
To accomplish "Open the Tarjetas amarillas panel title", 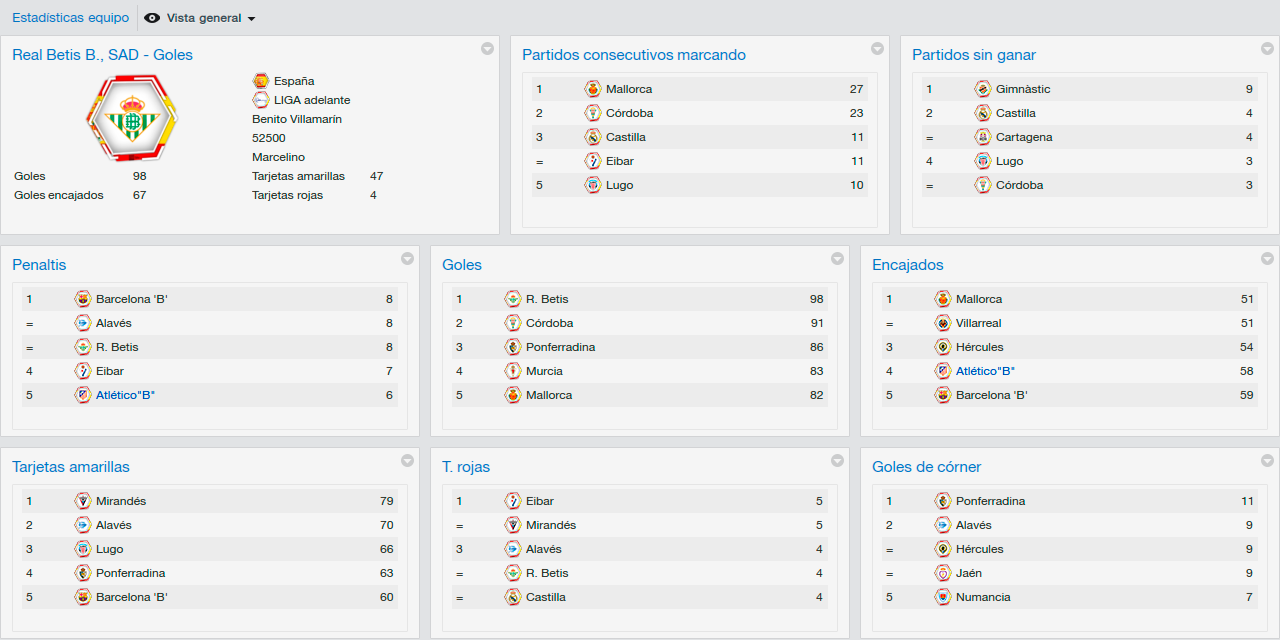I will [x=71, y=467].
